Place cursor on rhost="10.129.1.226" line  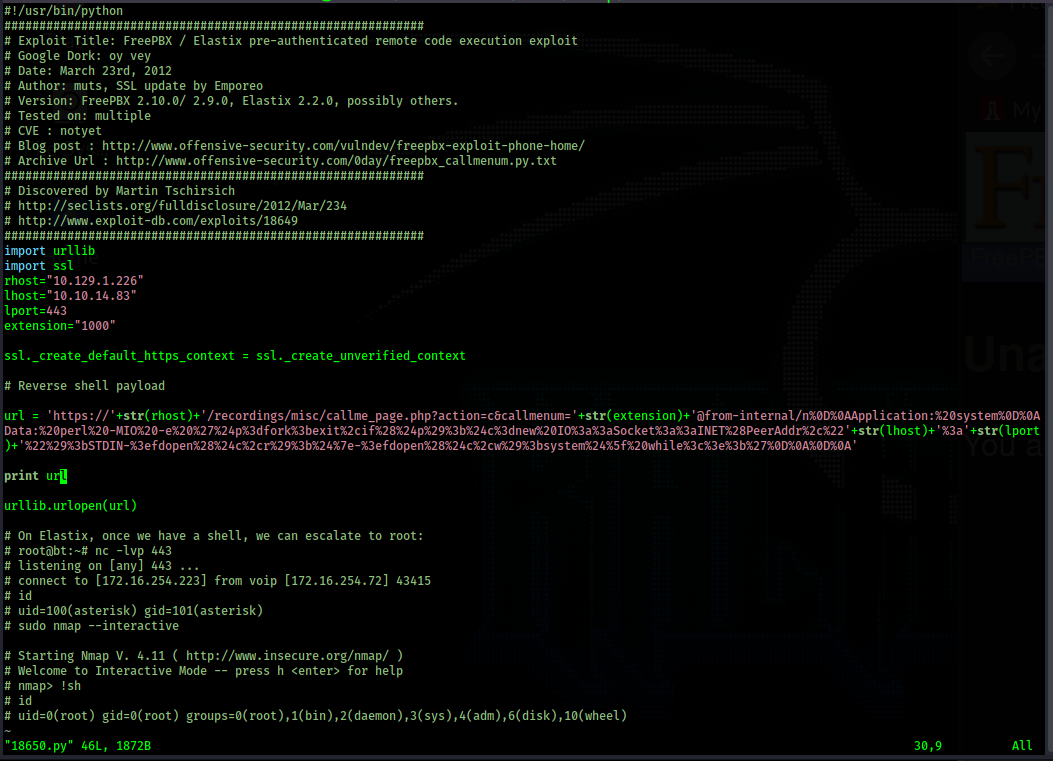[x=74, y=281]
